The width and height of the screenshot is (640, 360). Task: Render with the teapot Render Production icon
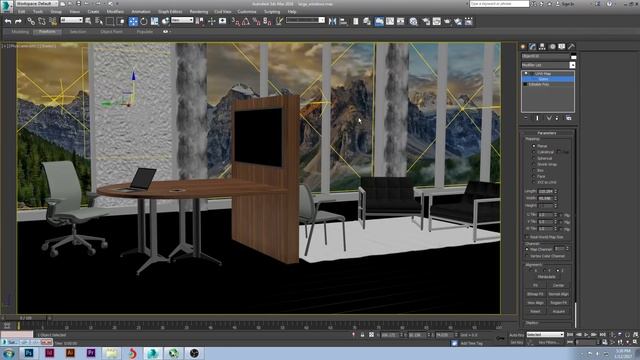click(x=447, y=21)
